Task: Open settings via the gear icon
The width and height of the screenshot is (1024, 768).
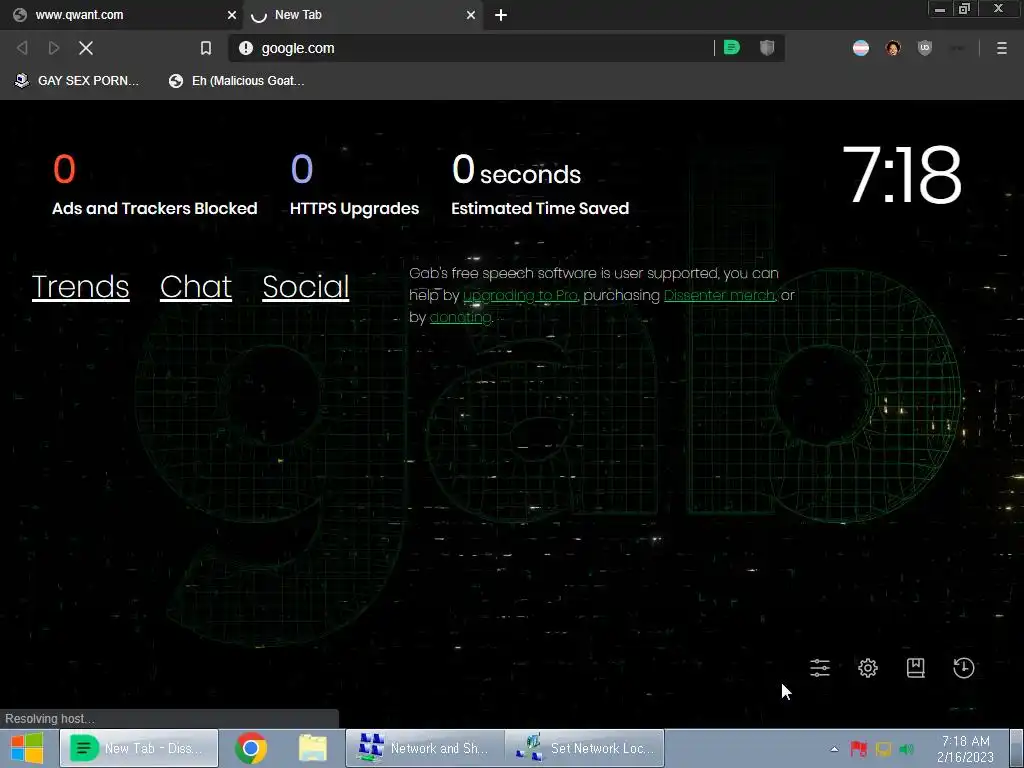Action: pos(868,667)
